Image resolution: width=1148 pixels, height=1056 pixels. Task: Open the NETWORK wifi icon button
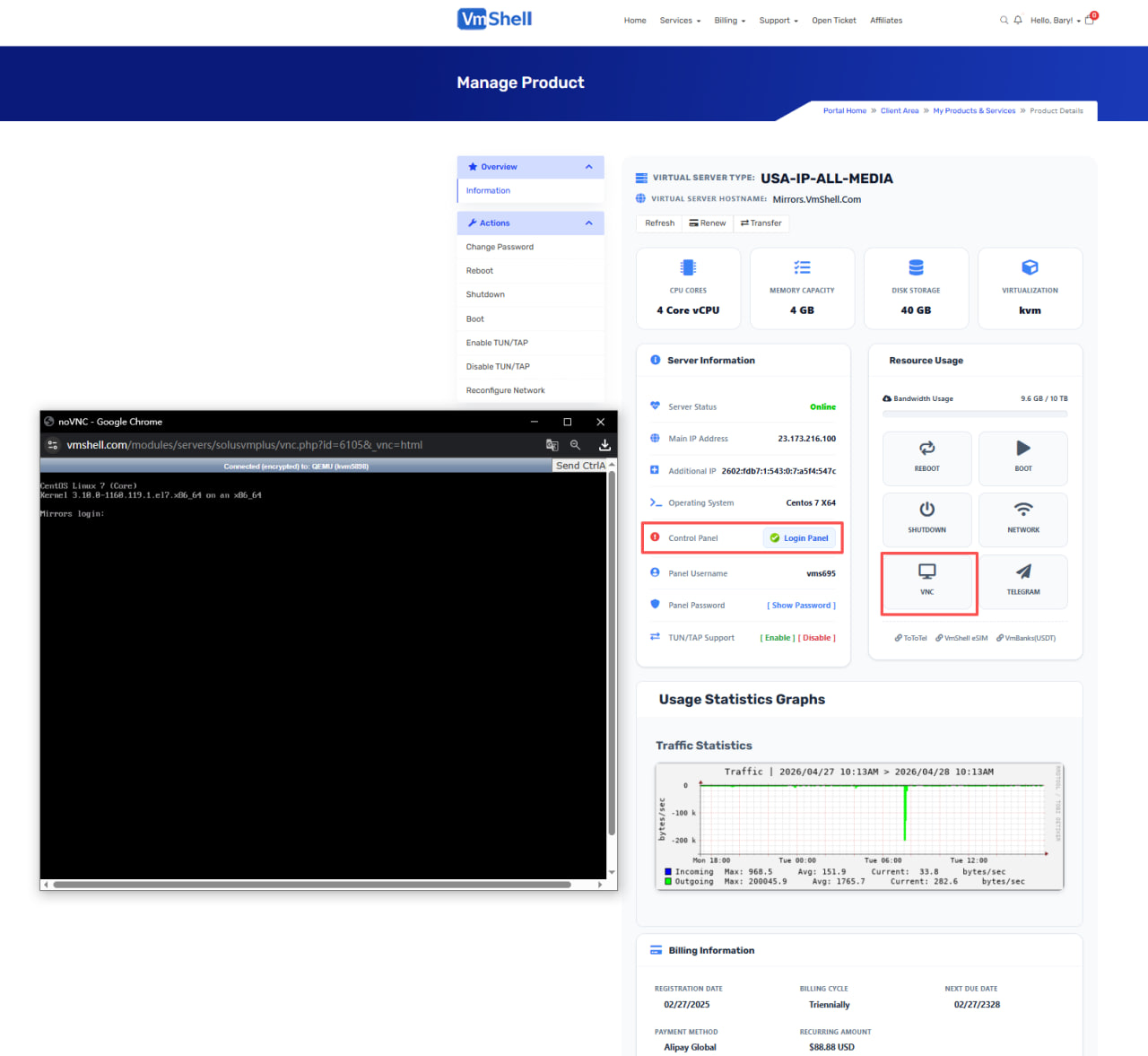click(x=1023, y=519)
